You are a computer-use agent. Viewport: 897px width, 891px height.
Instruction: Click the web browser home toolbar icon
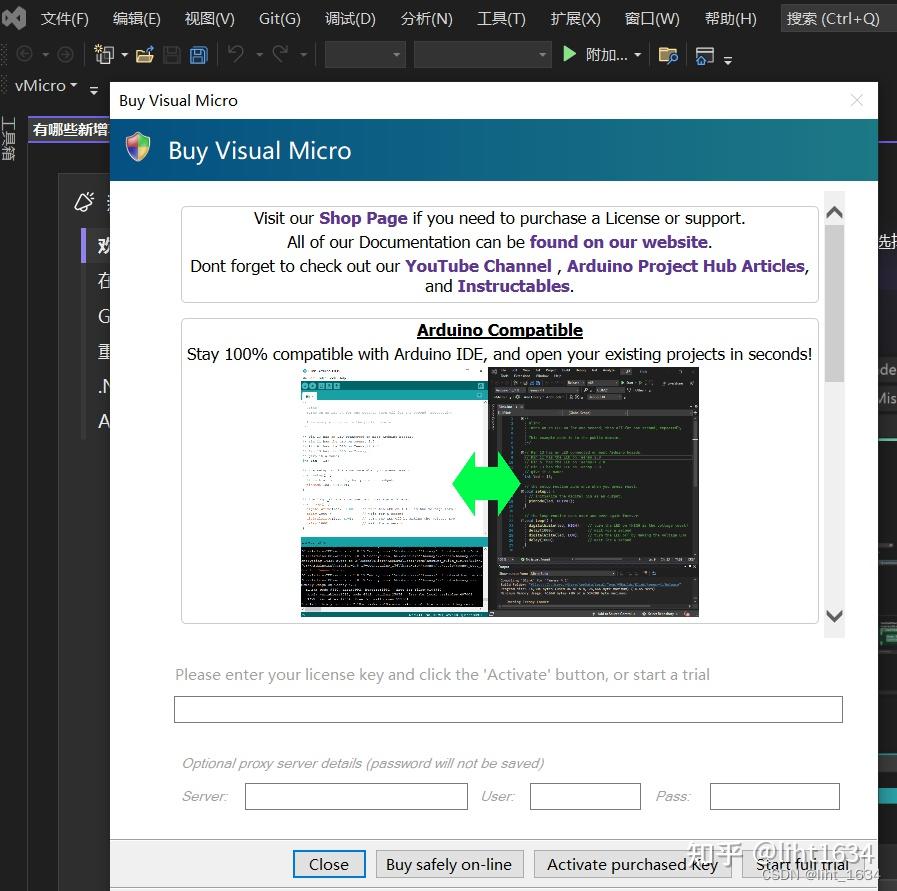pos(705,57)
